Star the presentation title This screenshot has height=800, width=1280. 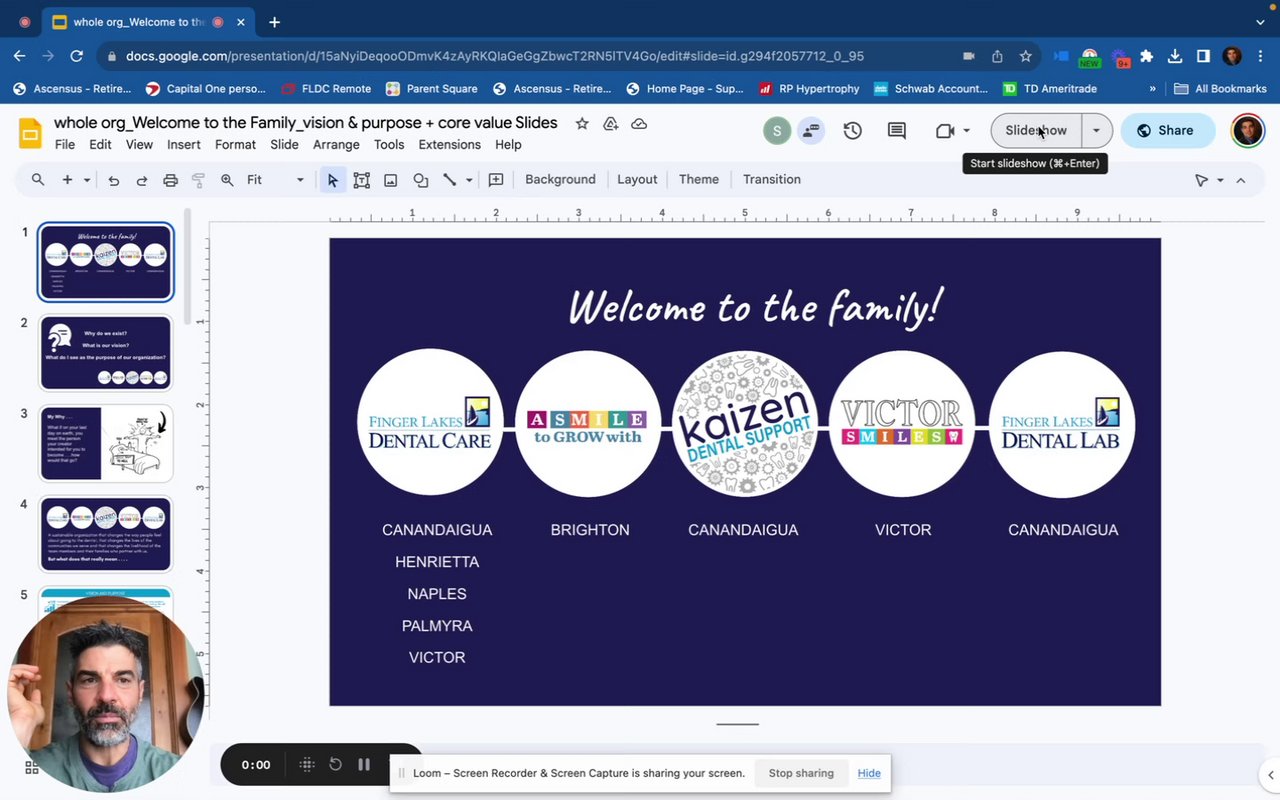(x=582, y=123)
